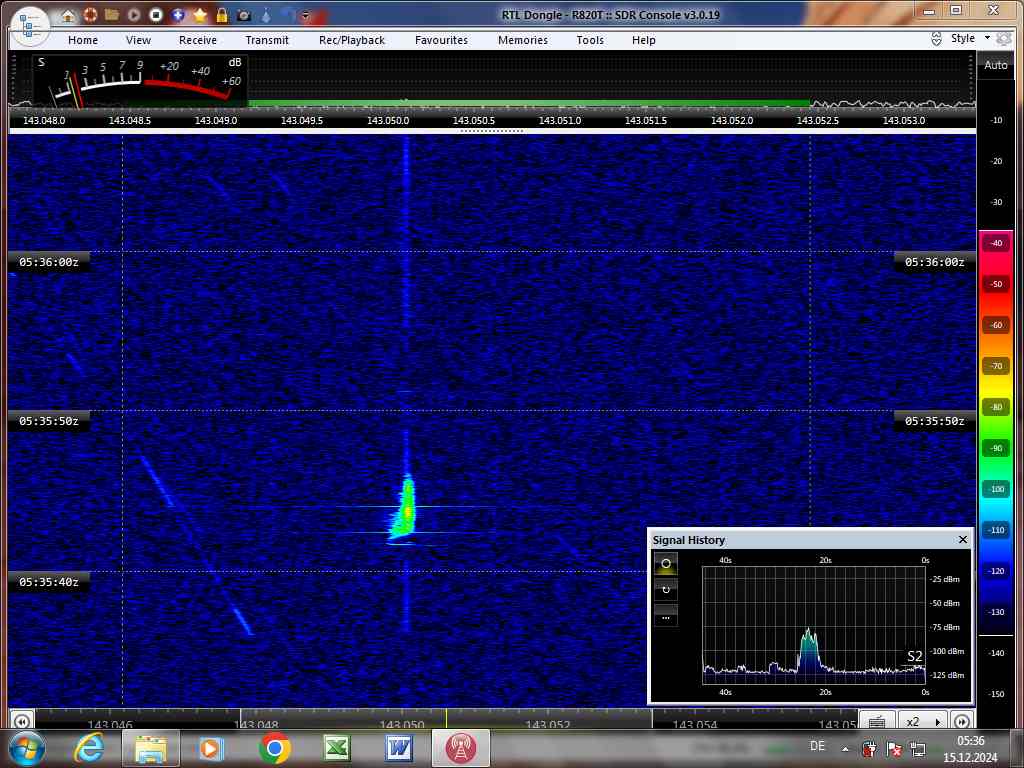Viewport: 1024px width, 768px height.
Task: Click the play icon in quick access toolbar
Action: (134, 14)
